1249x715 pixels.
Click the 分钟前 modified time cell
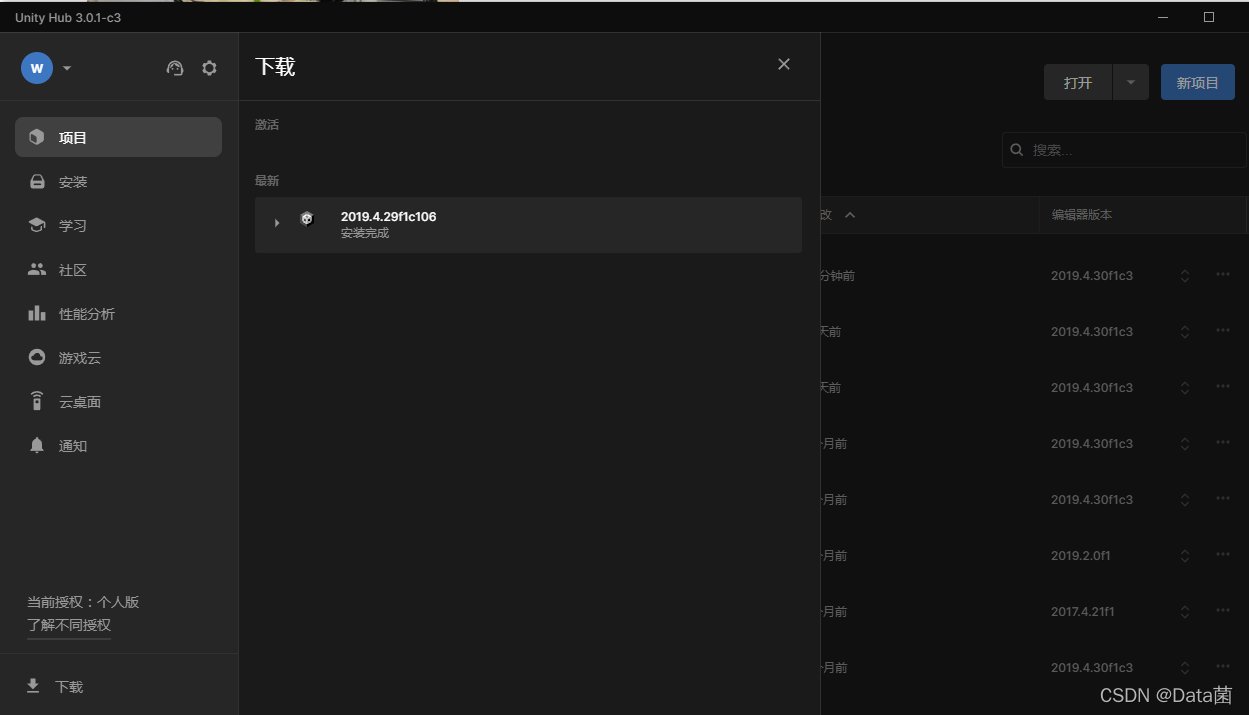[838, 276]
